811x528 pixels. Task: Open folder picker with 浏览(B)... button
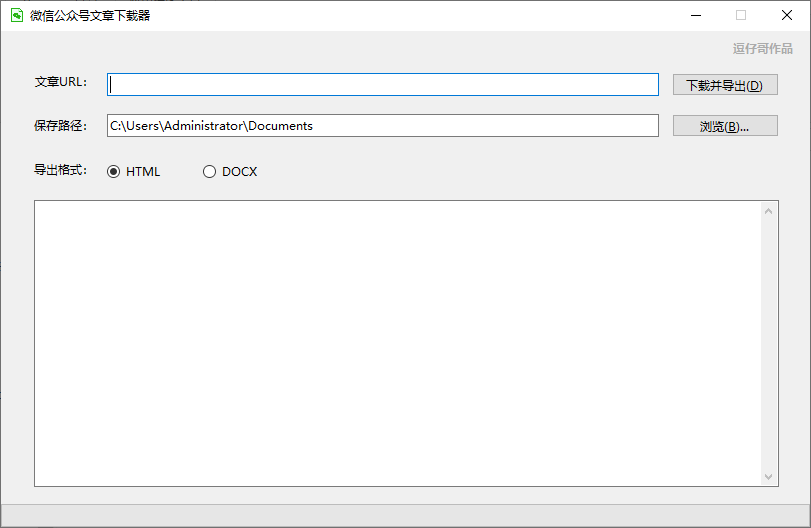coord(725,126)
